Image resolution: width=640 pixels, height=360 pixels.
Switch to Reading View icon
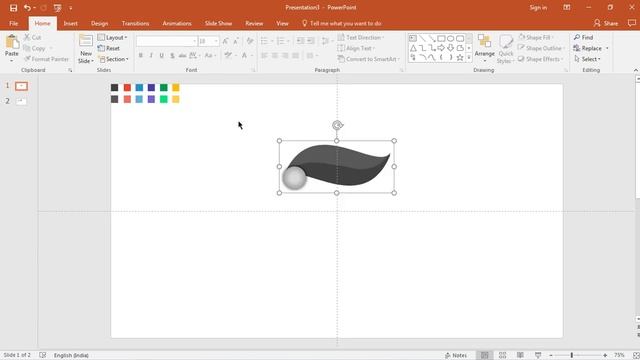(x=520, y=355)
